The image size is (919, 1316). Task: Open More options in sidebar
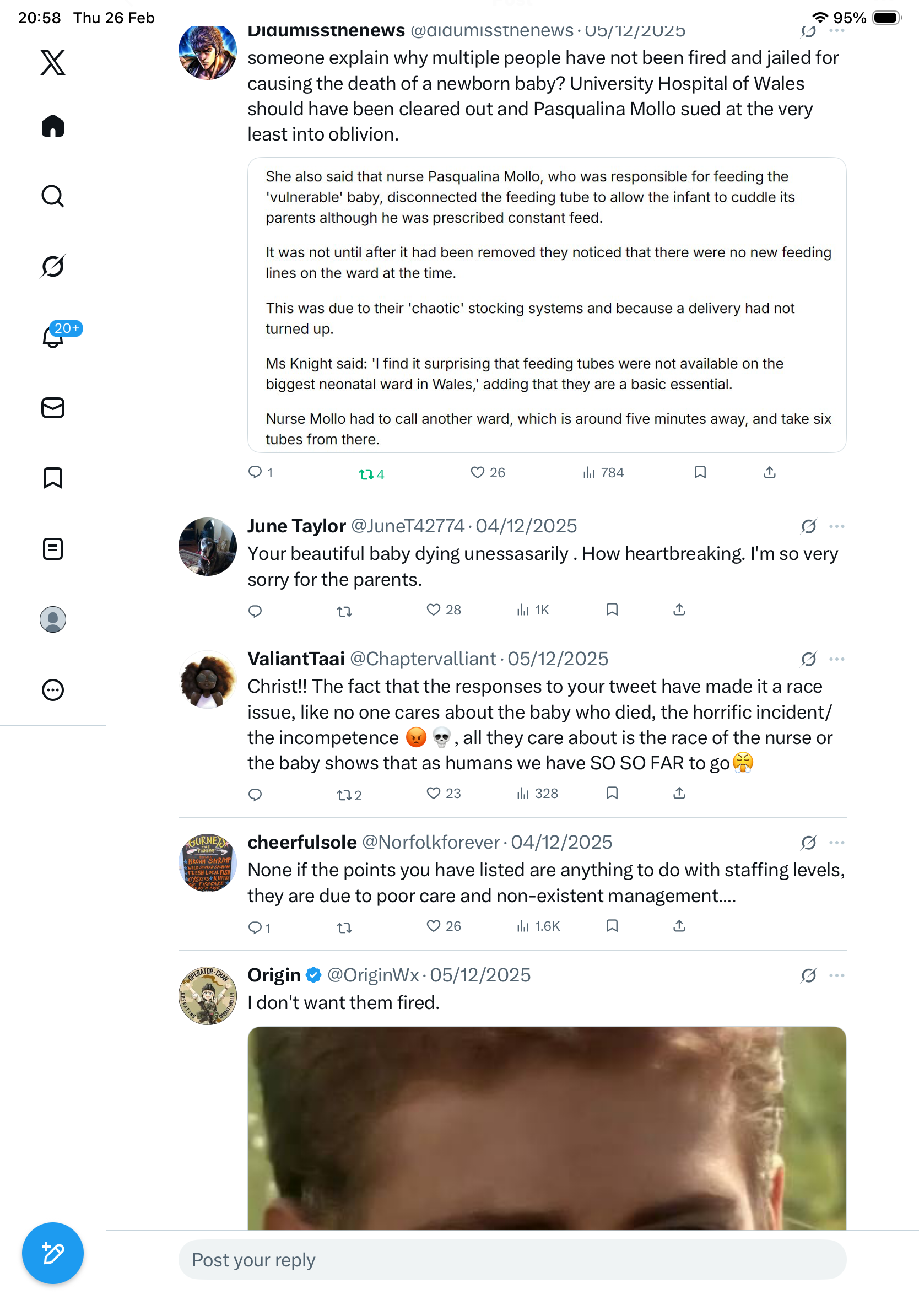pyautogui.click(x=53, y=690)
